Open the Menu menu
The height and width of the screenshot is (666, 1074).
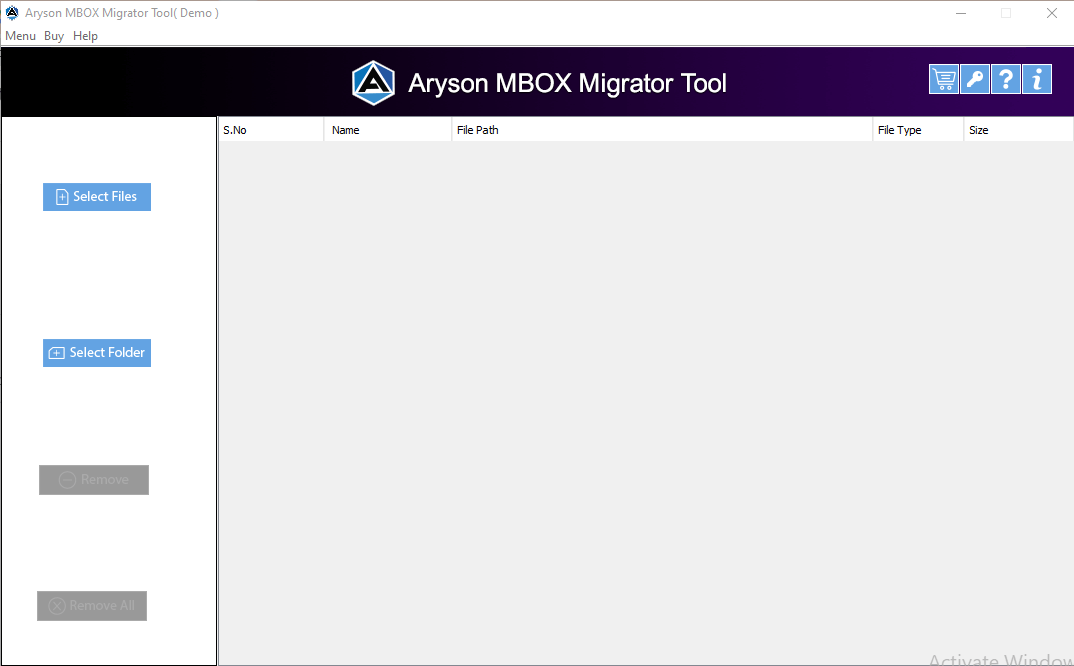click(21, 36)
